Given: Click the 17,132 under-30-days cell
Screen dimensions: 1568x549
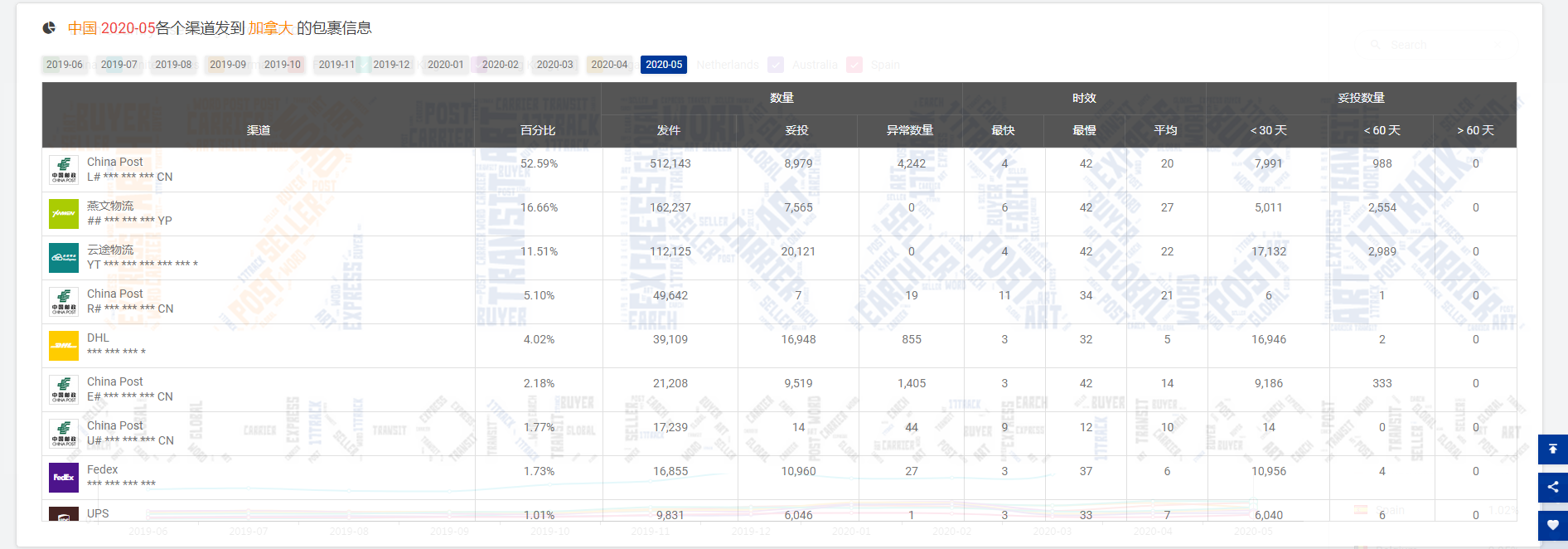Looking at the screenshot, I should pyautogui.click(x=1269, y=251).
